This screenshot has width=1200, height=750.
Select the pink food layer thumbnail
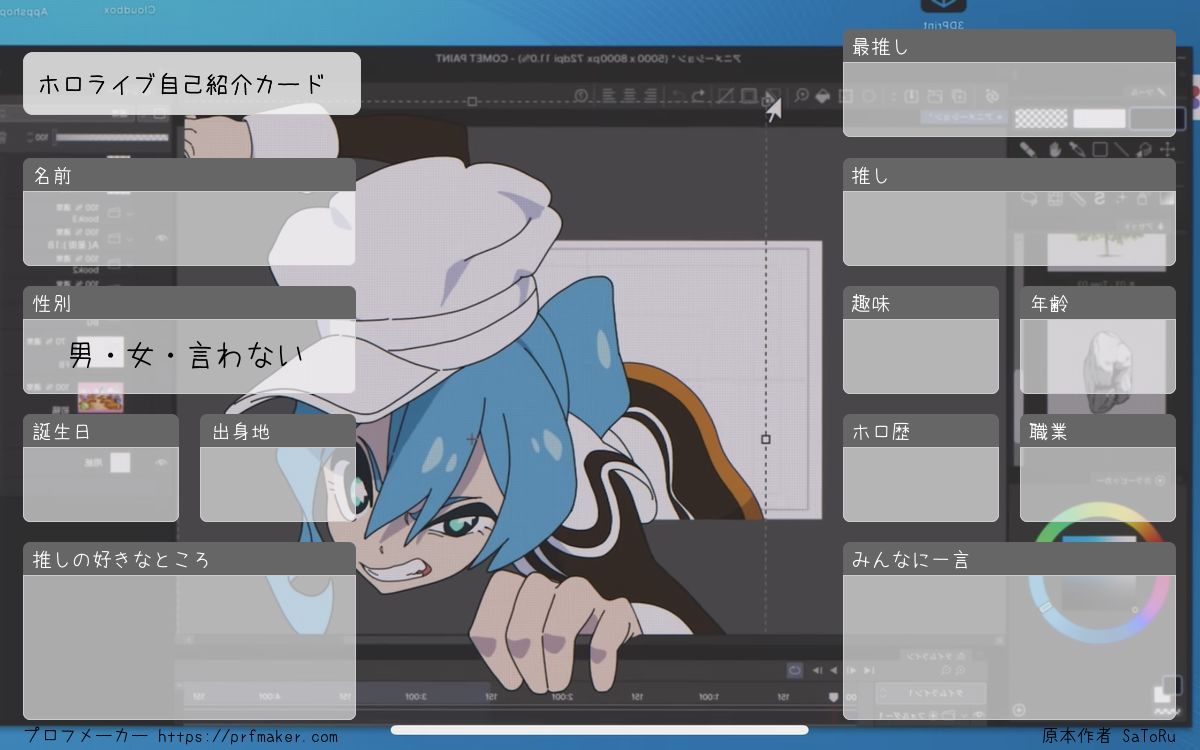pyautogui.click(x=100, y=397)
